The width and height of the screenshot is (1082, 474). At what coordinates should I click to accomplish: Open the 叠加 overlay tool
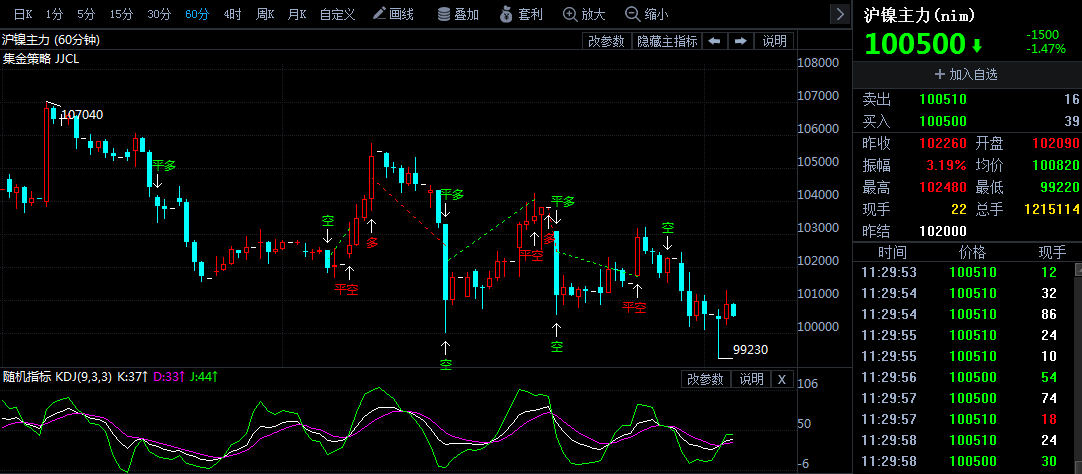tap(458, 14)
